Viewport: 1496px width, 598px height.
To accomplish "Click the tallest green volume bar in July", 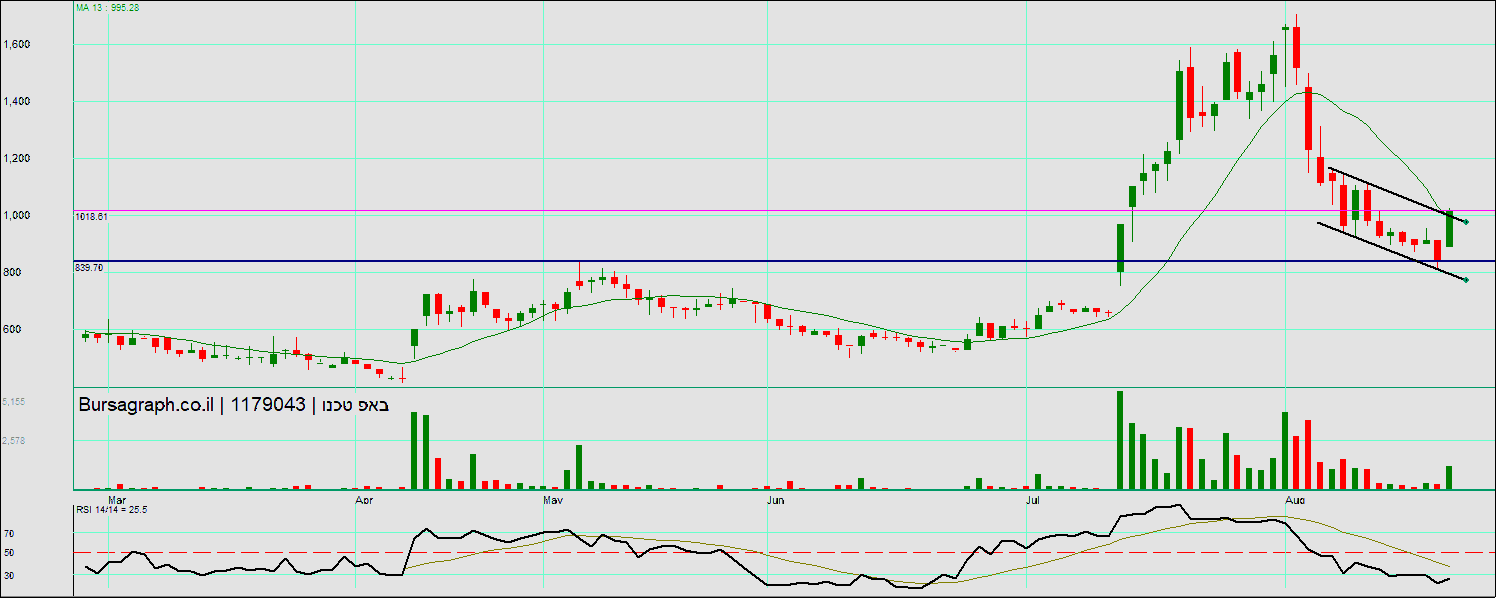I will tap(1120, 440).
